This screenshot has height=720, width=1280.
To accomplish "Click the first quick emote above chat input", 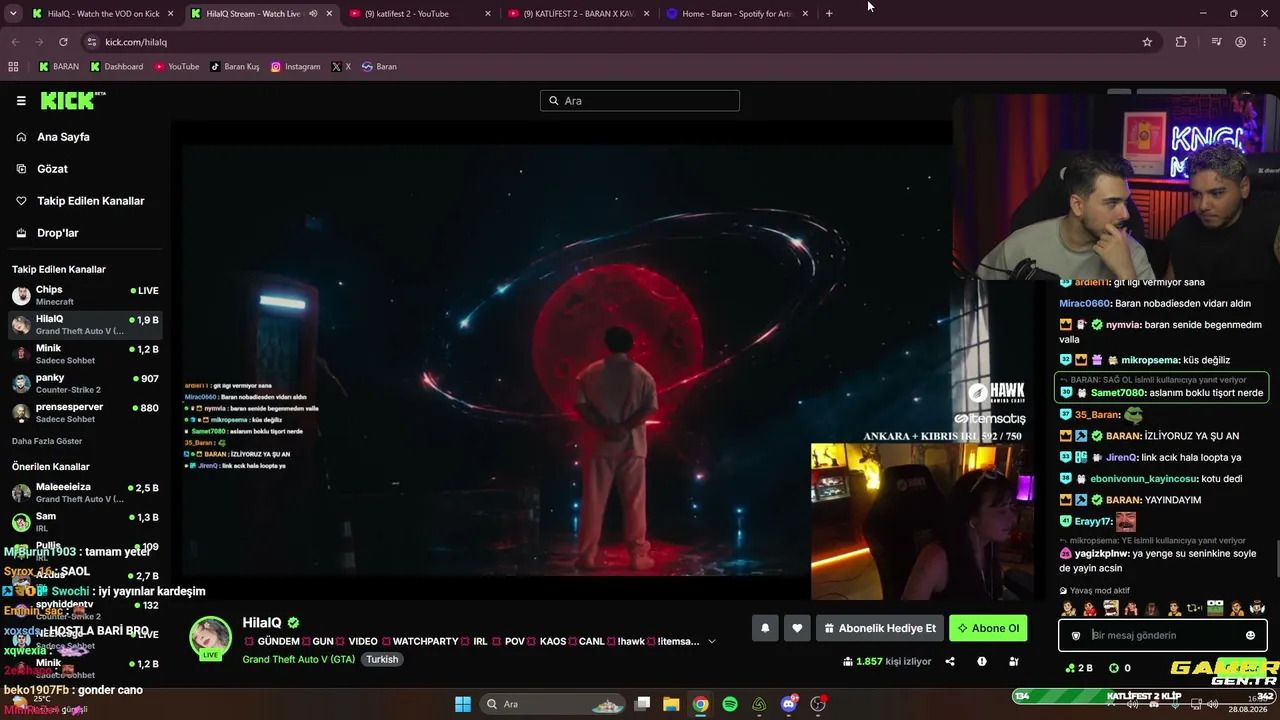I will (x=1068, y=608).
